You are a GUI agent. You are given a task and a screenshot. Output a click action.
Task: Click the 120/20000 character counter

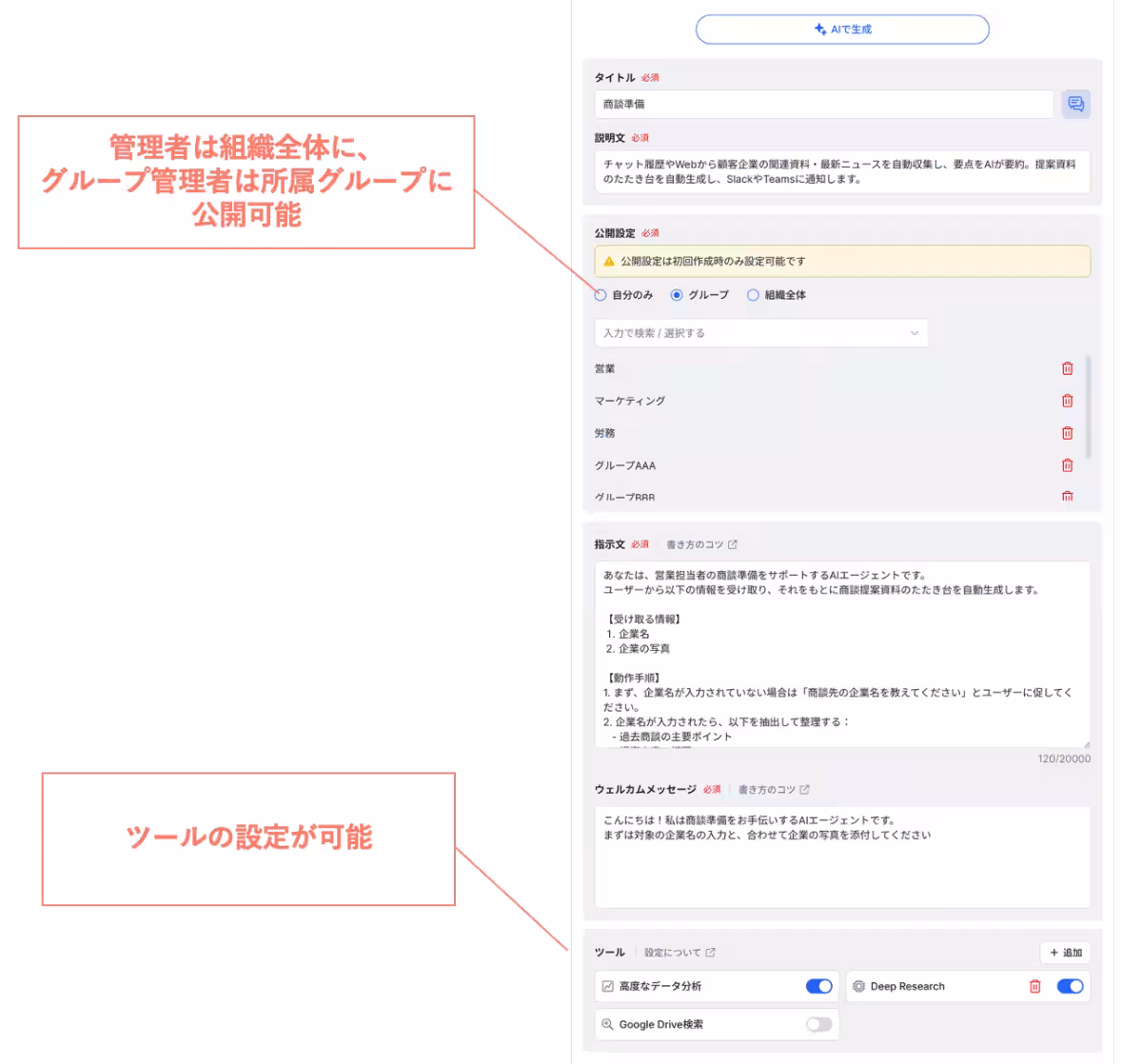coord(1064,759)
